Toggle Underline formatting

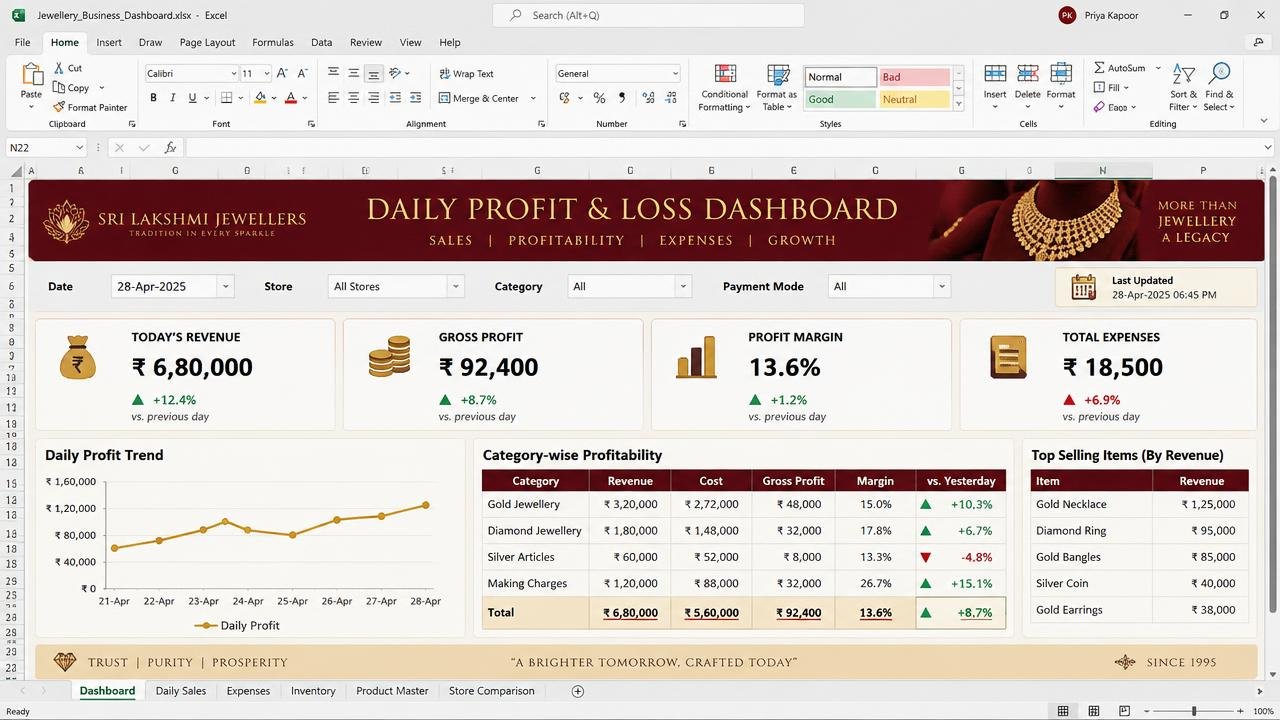(193, 98)
